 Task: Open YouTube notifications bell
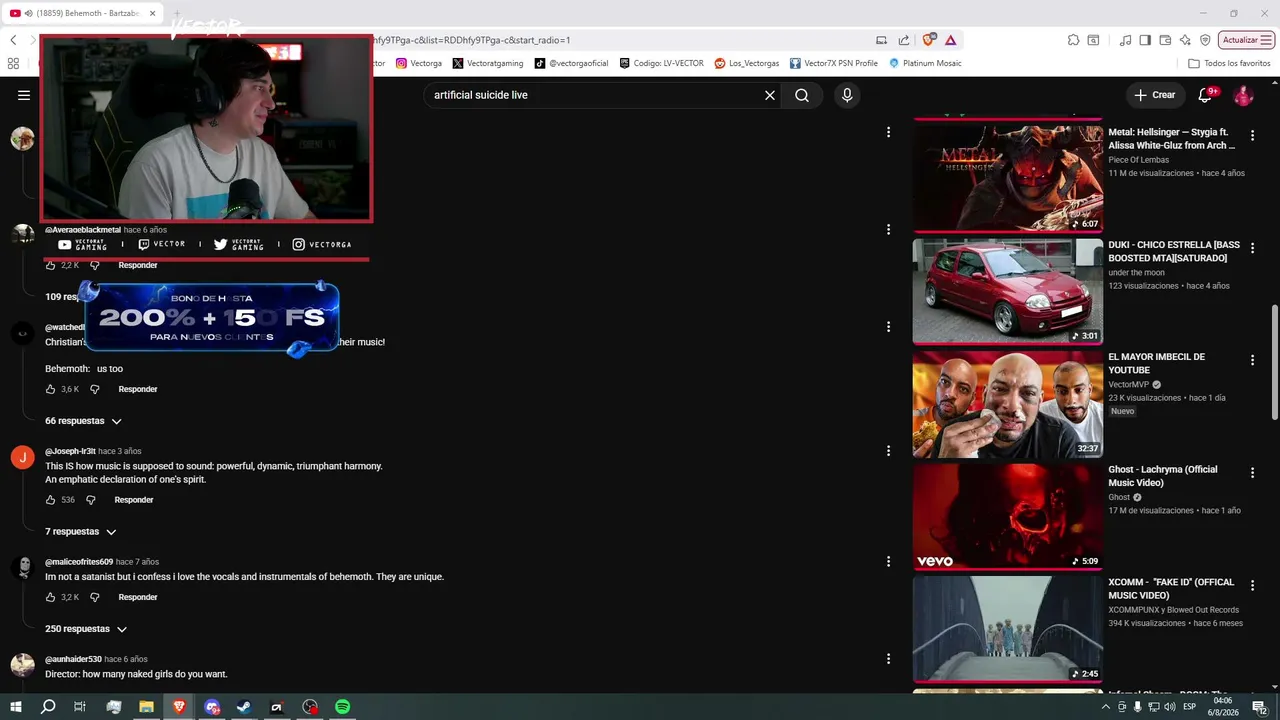point(1206,95)
